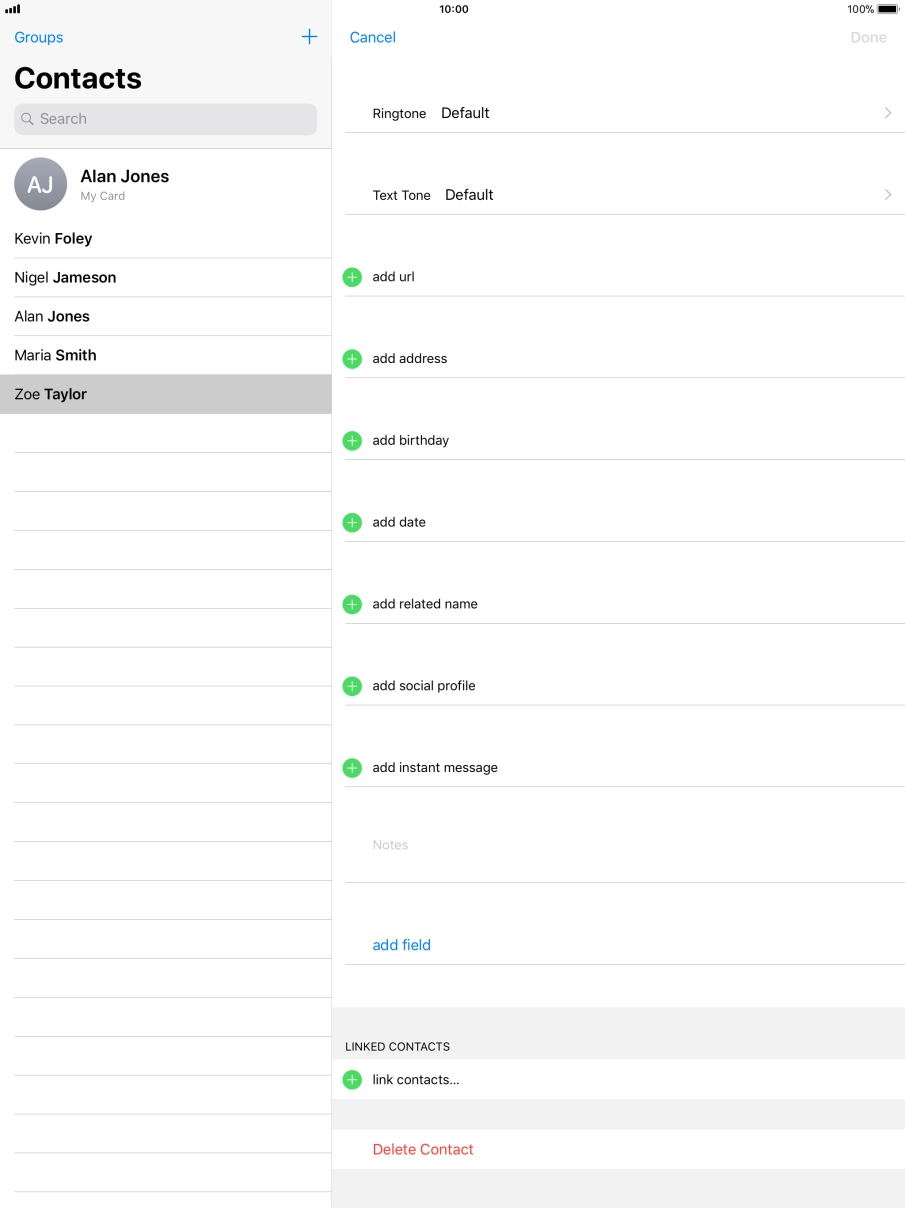Add a related name via the plus icon
The image size is (905, 1208).
coord(352,604)
